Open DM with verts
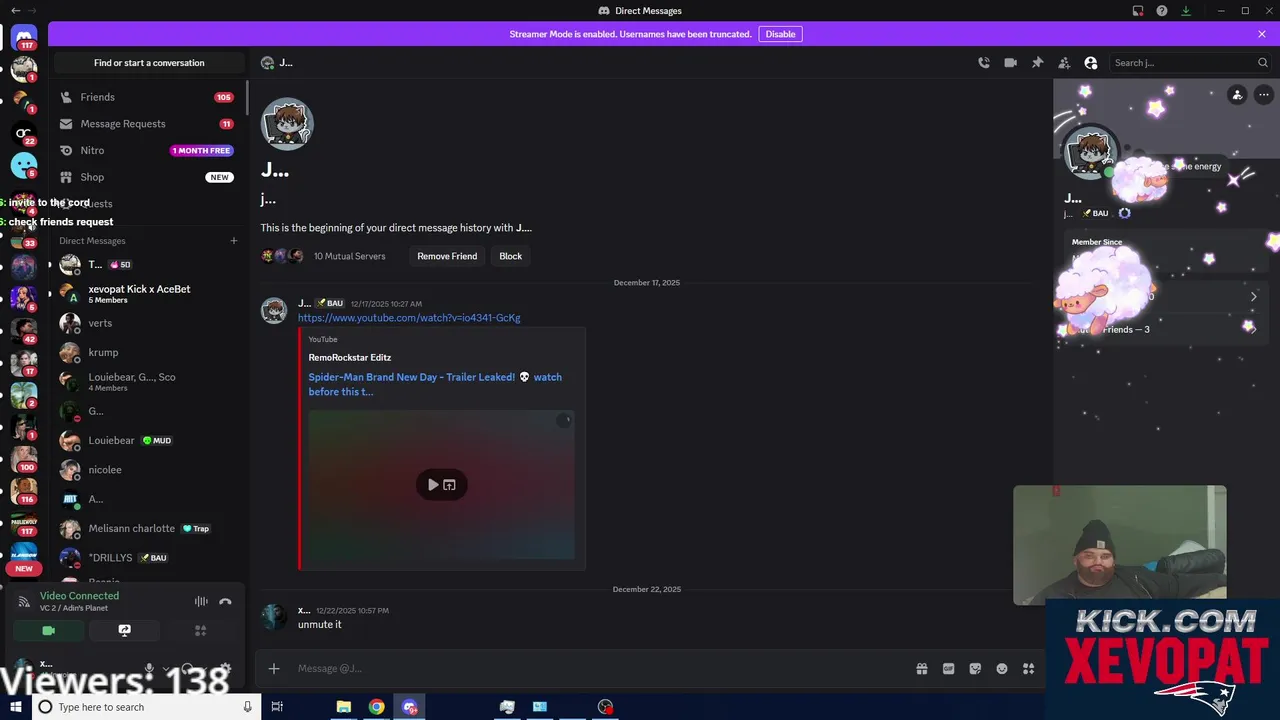 [x=148, y=323]
